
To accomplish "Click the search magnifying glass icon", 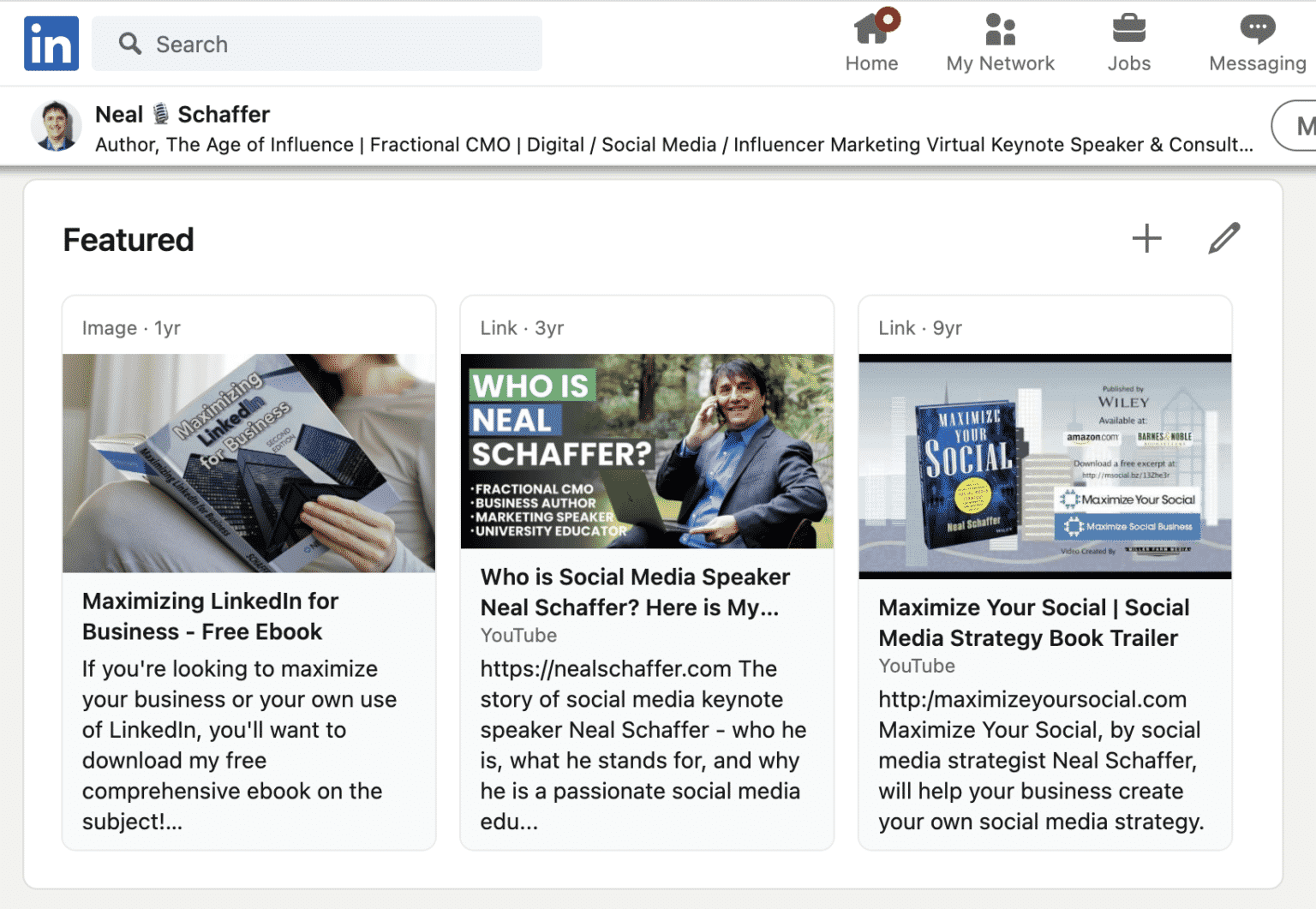I will tap(129, 43).
